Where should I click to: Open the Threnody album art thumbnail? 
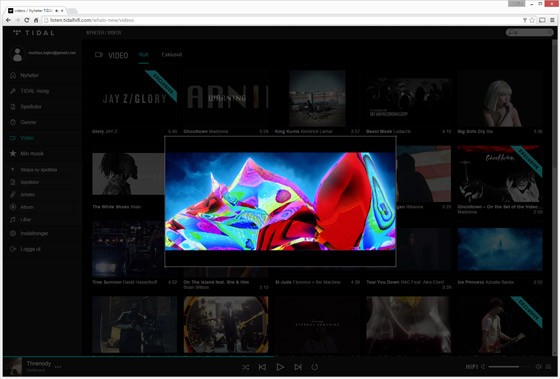click(x=13, y=366)
